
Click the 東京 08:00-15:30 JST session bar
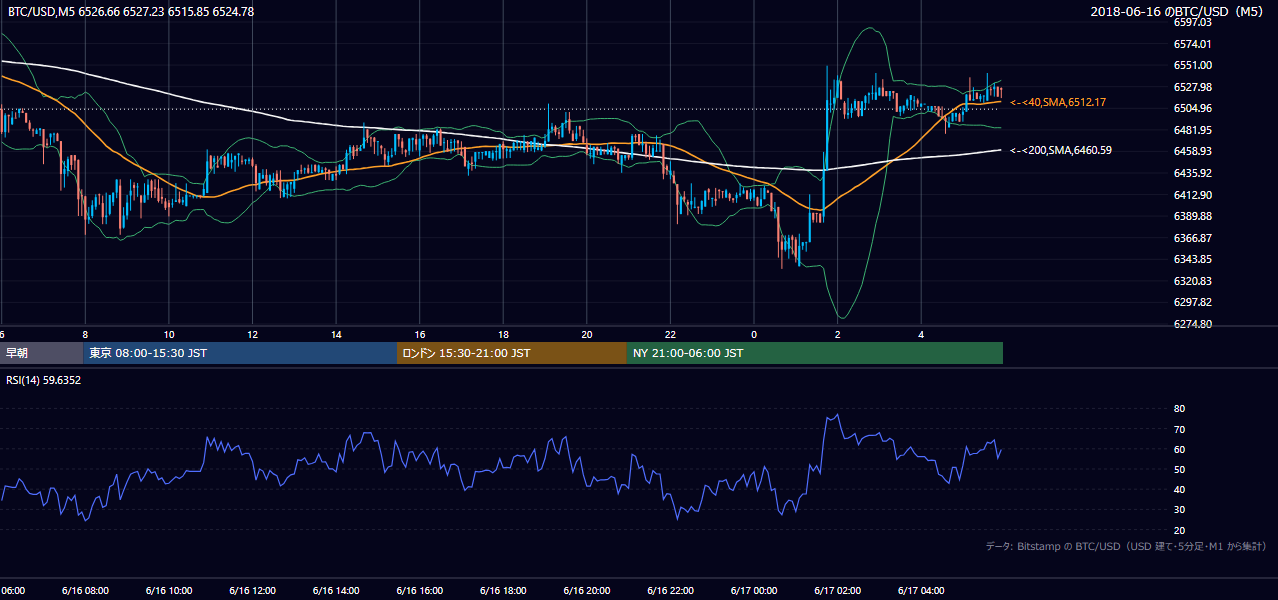coord(240,353)
